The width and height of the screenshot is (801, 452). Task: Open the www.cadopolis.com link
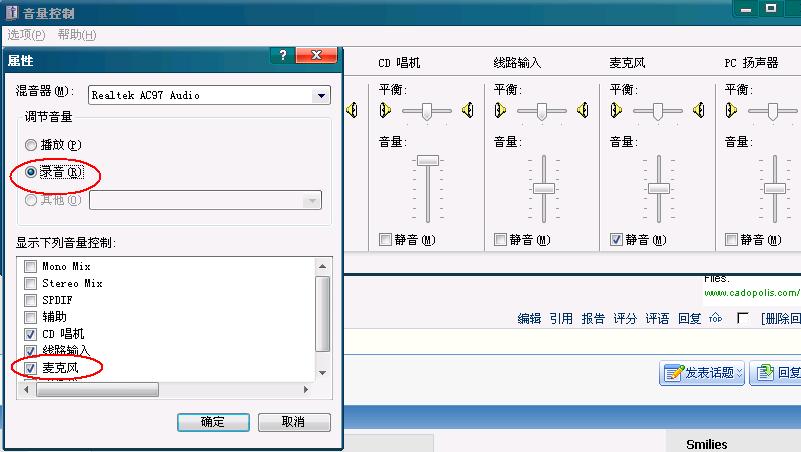coord(752,293)
